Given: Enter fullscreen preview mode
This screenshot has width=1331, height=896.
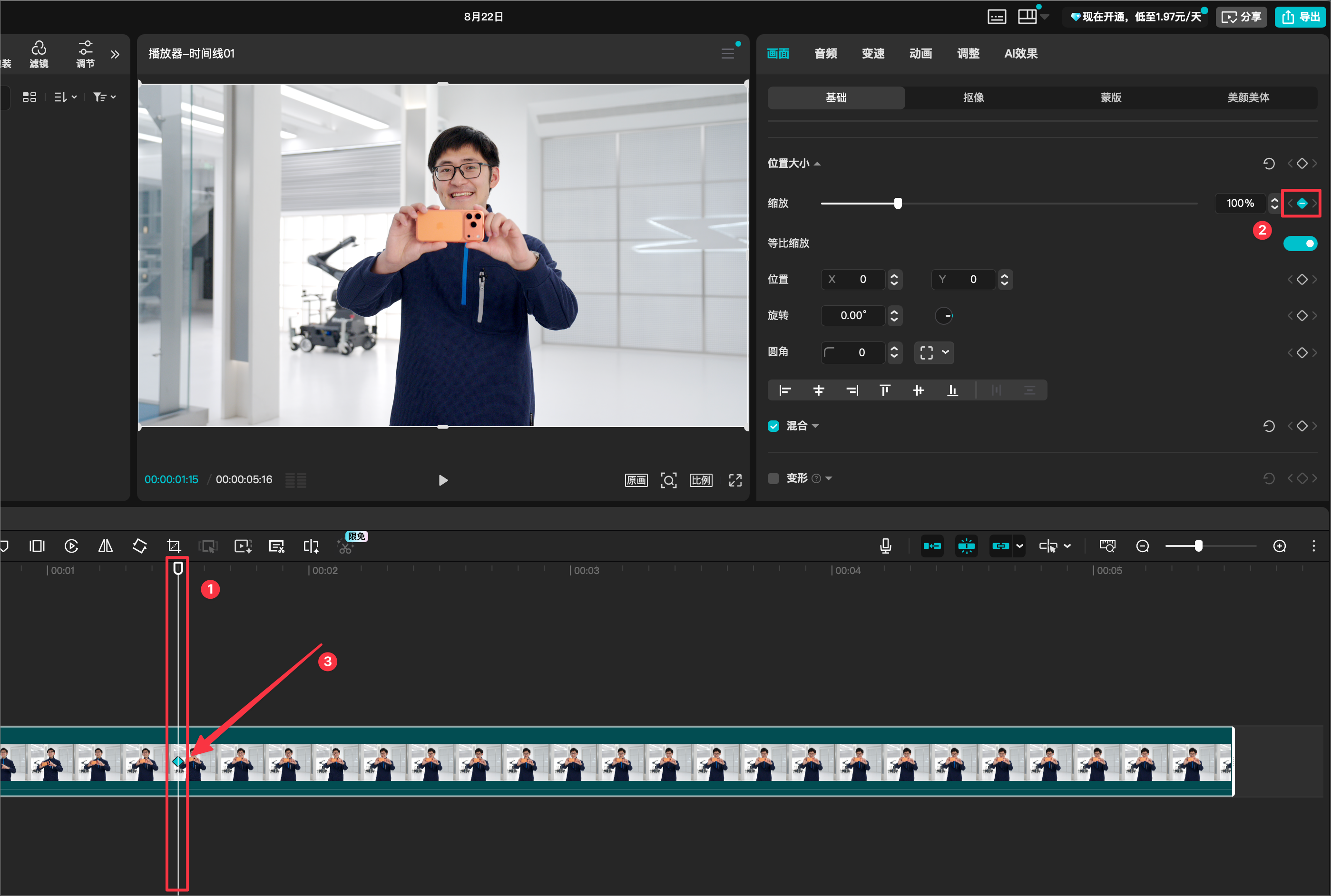Looking at the screenshot, I should (x=735, y=480).
